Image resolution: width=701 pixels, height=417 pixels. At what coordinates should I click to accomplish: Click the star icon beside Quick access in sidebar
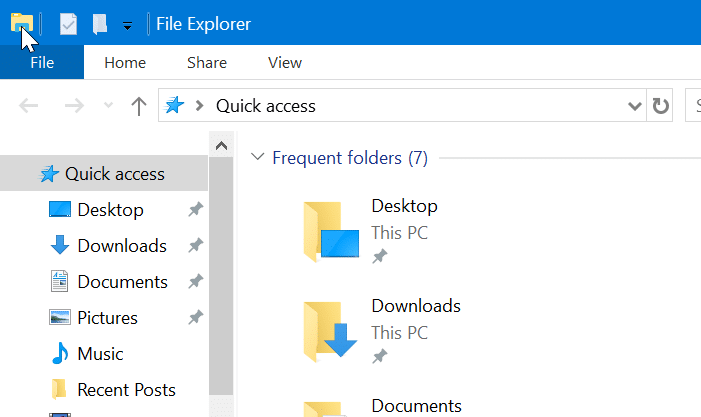coord(49,174)
